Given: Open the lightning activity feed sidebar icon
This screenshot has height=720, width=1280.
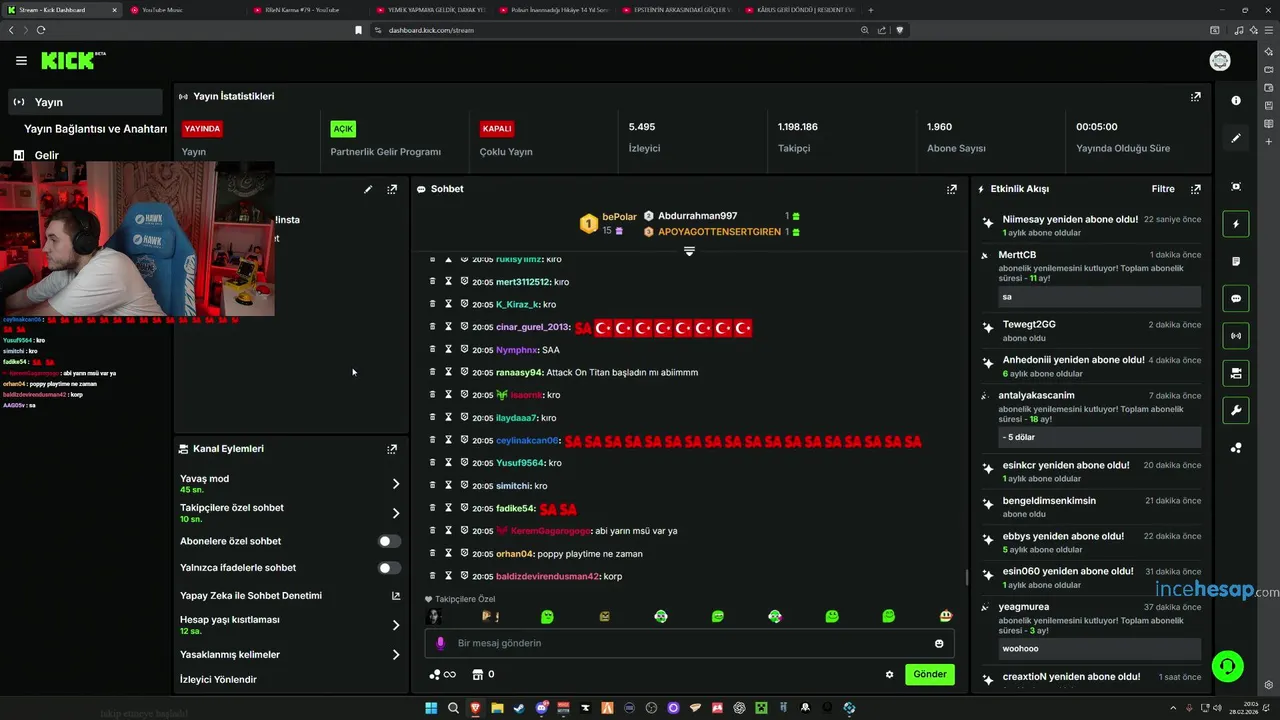Looking at the screenshot, I should pyautogui.click(x=1236, y=224).
